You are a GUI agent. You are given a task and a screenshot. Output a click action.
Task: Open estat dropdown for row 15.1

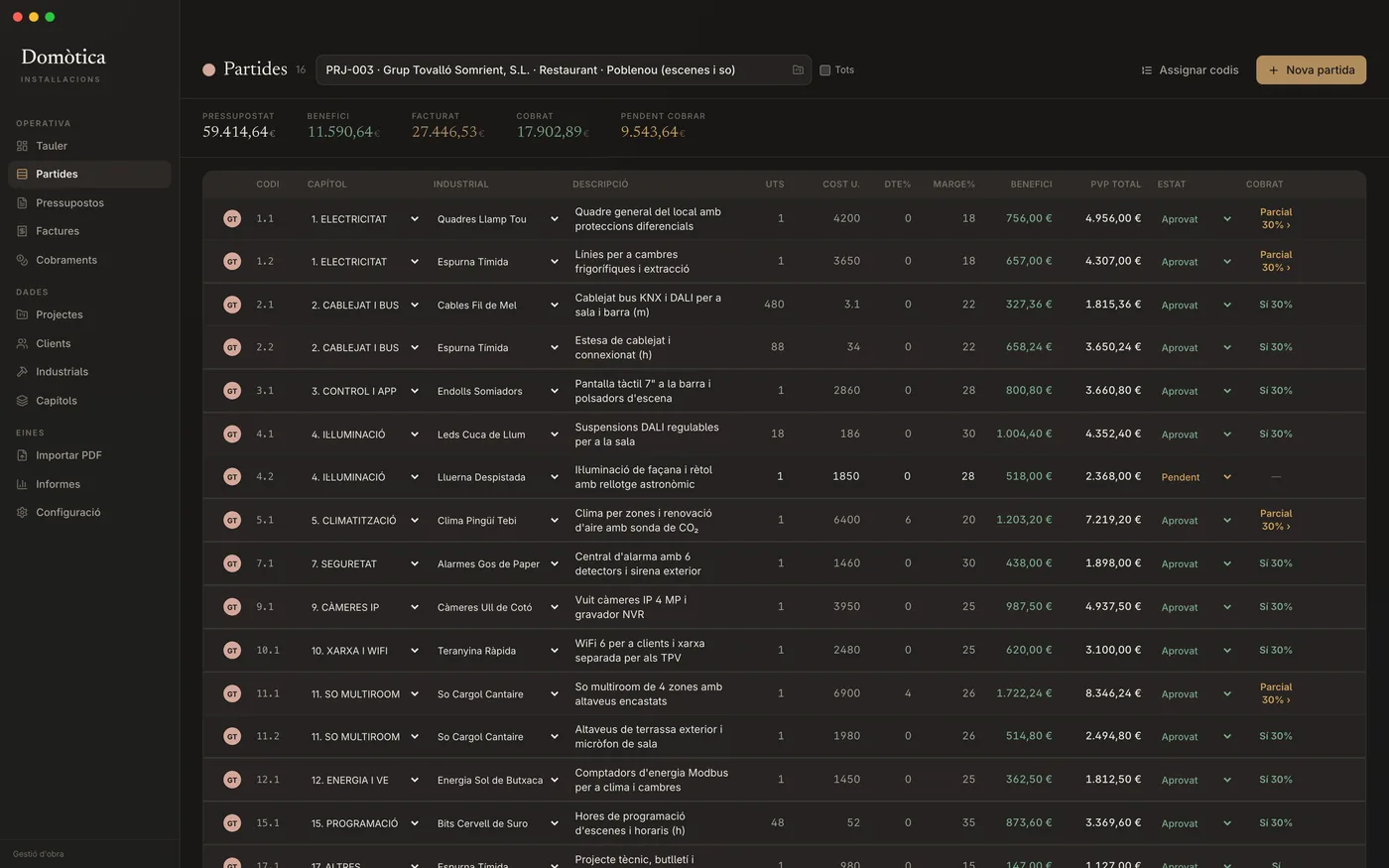click(1197, 823)
